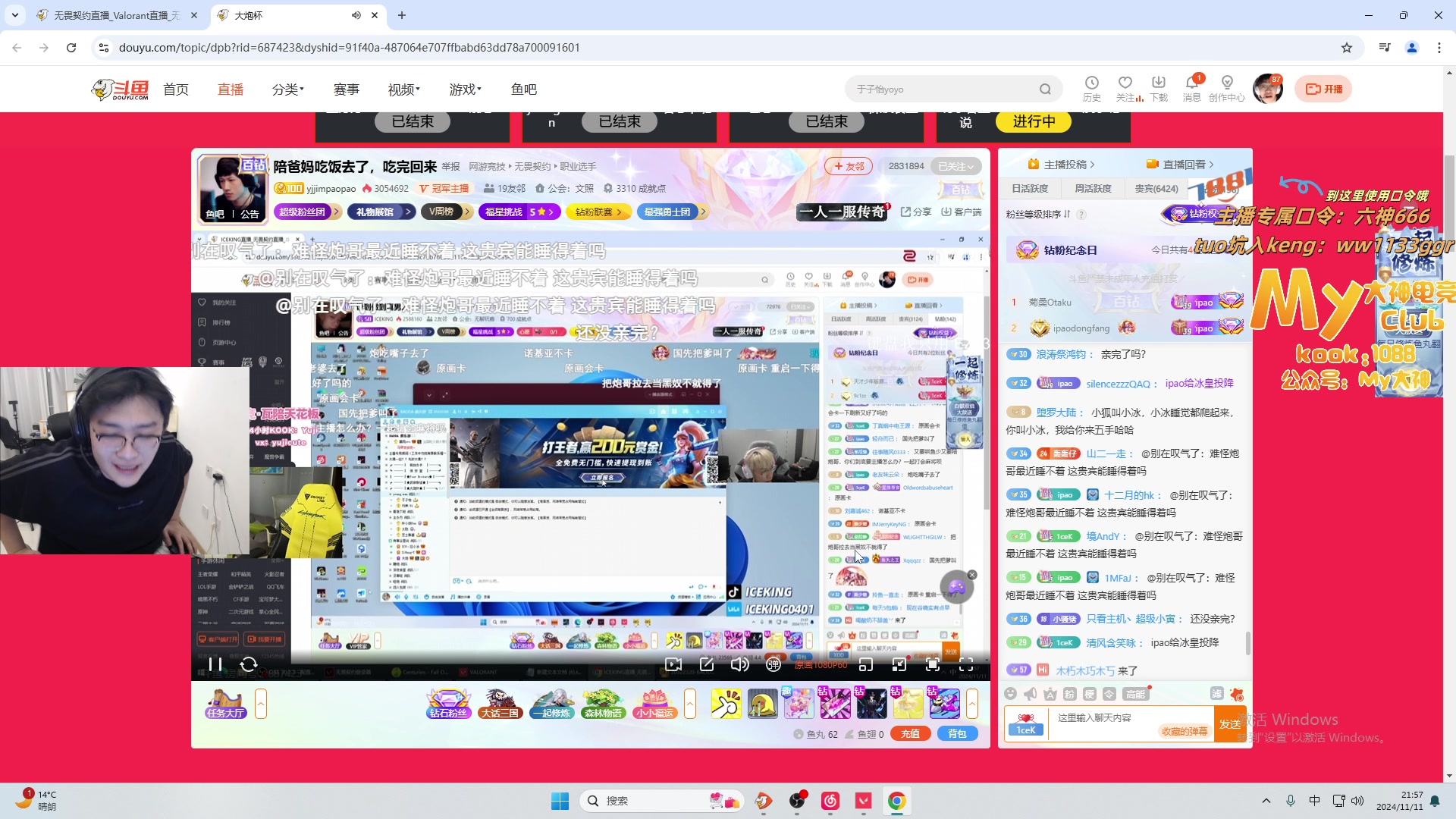Open the clip recording icon in player bar
Viewport: 1456px width, 819px height.
(x=673, y=665)
